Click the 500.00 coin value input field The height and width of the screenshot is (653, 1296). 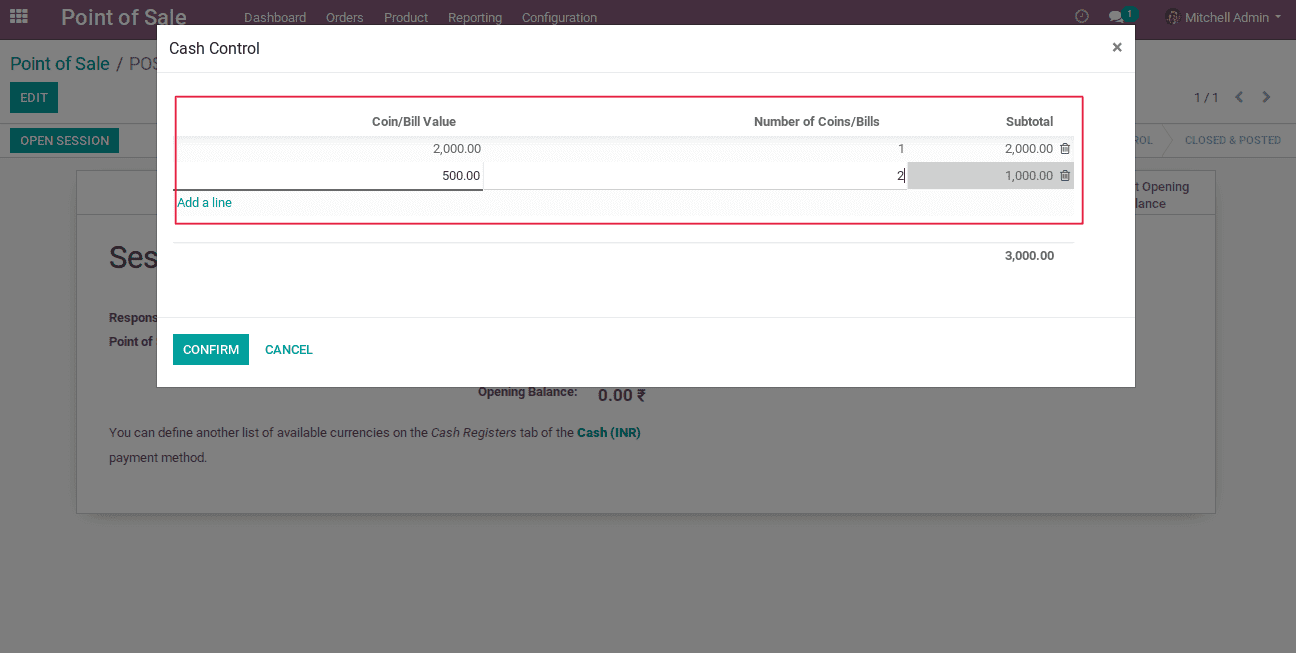click(x=330, y=176)
